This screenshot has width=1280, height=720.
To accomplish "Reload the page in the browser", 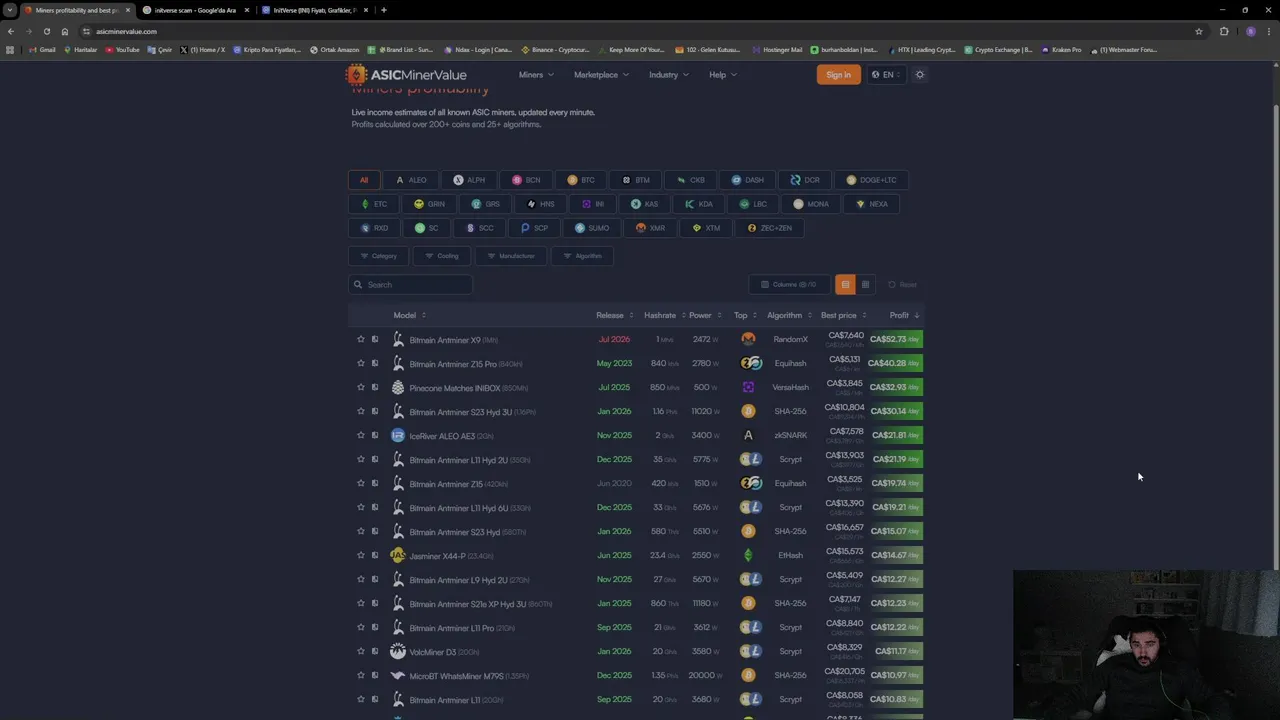I will [46, 31].
